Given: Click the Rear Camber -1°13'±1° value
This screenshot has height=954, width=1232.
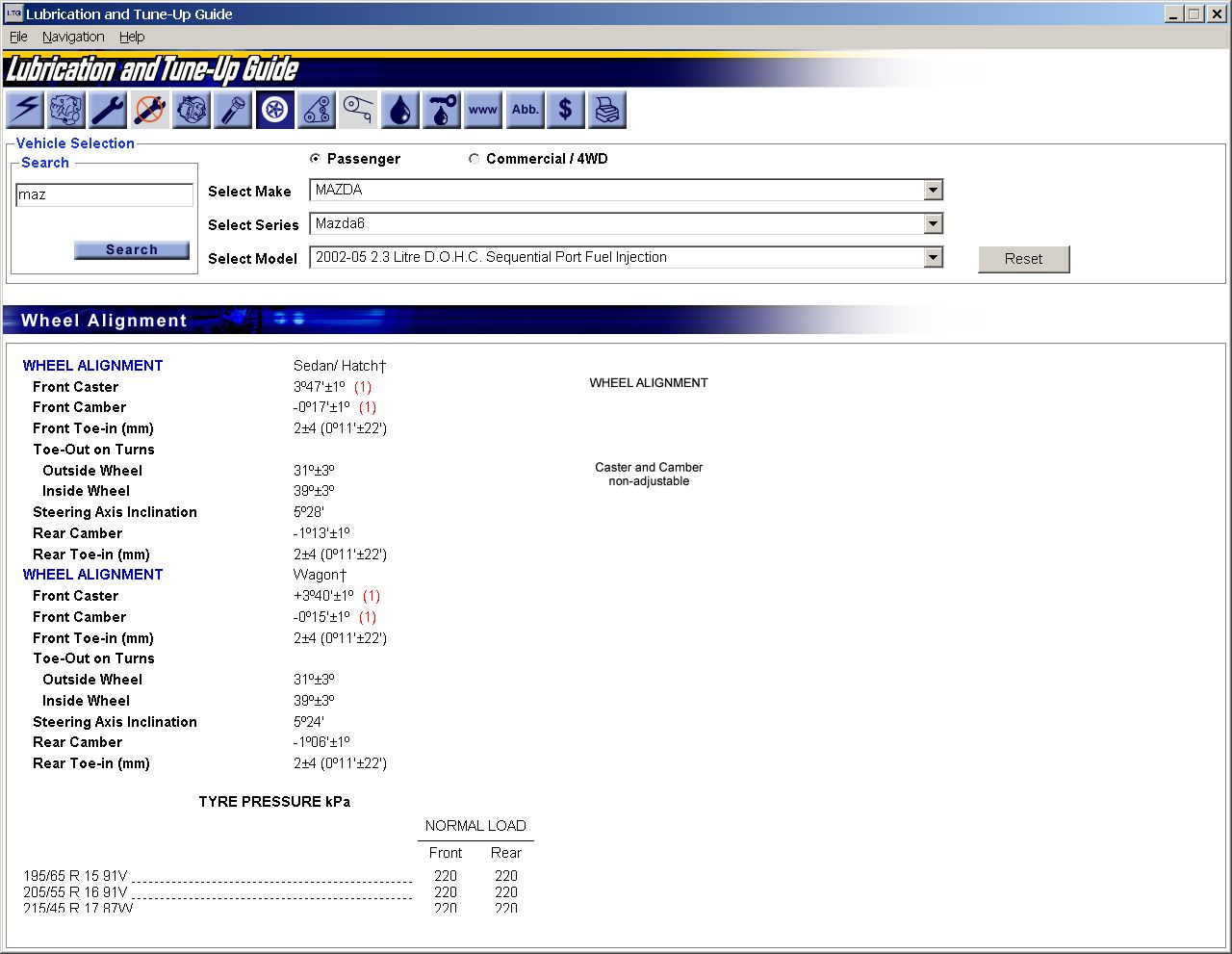Looking at the screenshot, I should coord(321,533).
